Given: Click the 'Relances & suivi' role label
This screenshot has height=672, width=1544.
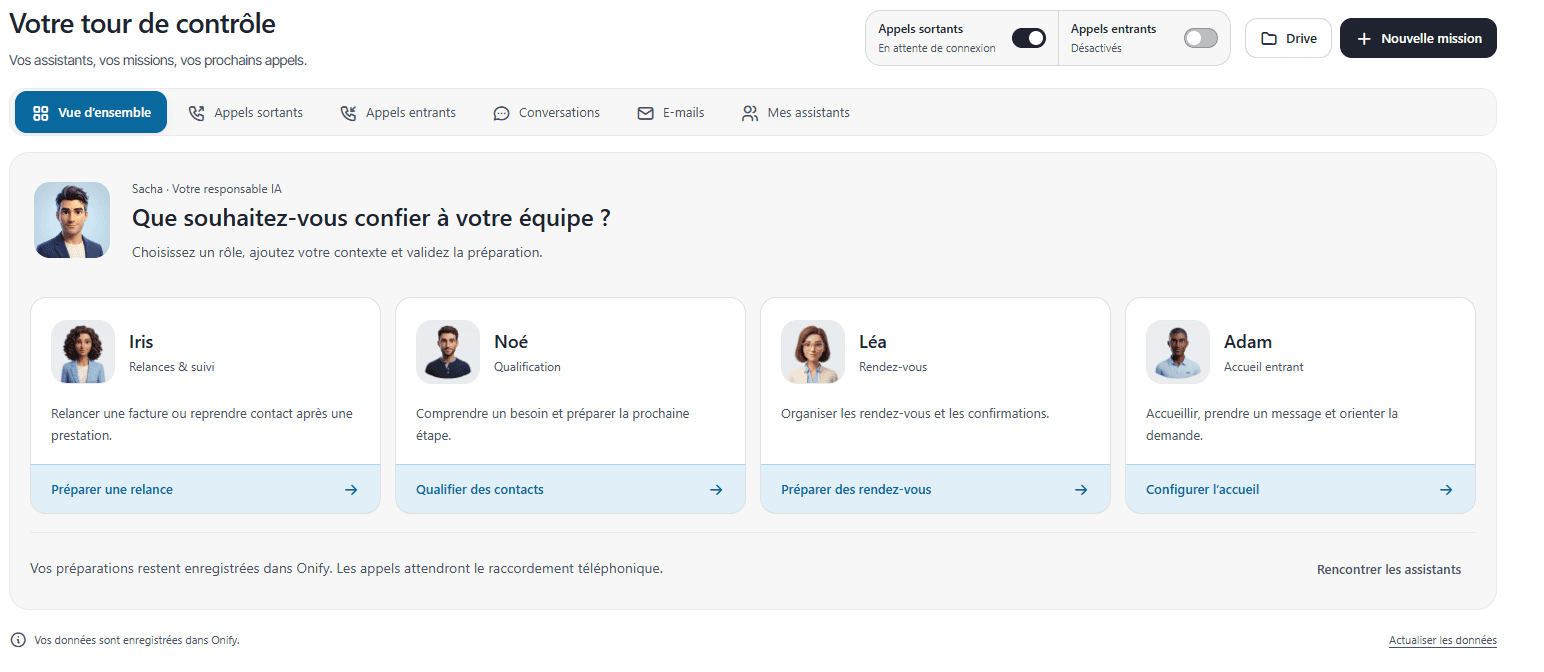Looking at the screenshot, I should [x=172, y=367].
